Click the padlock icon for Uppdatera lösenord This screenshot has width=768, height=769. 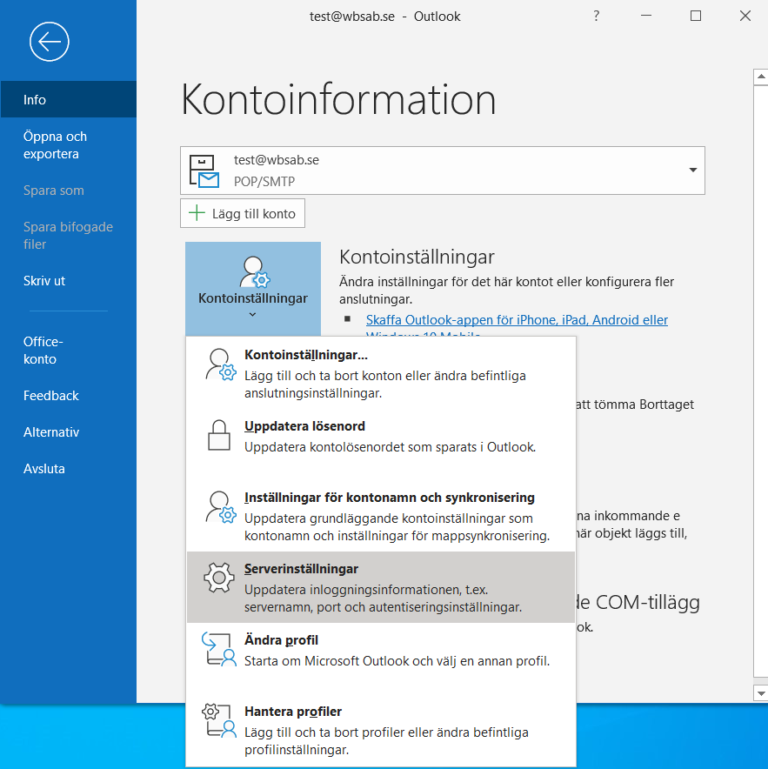[x=220, y=436]
